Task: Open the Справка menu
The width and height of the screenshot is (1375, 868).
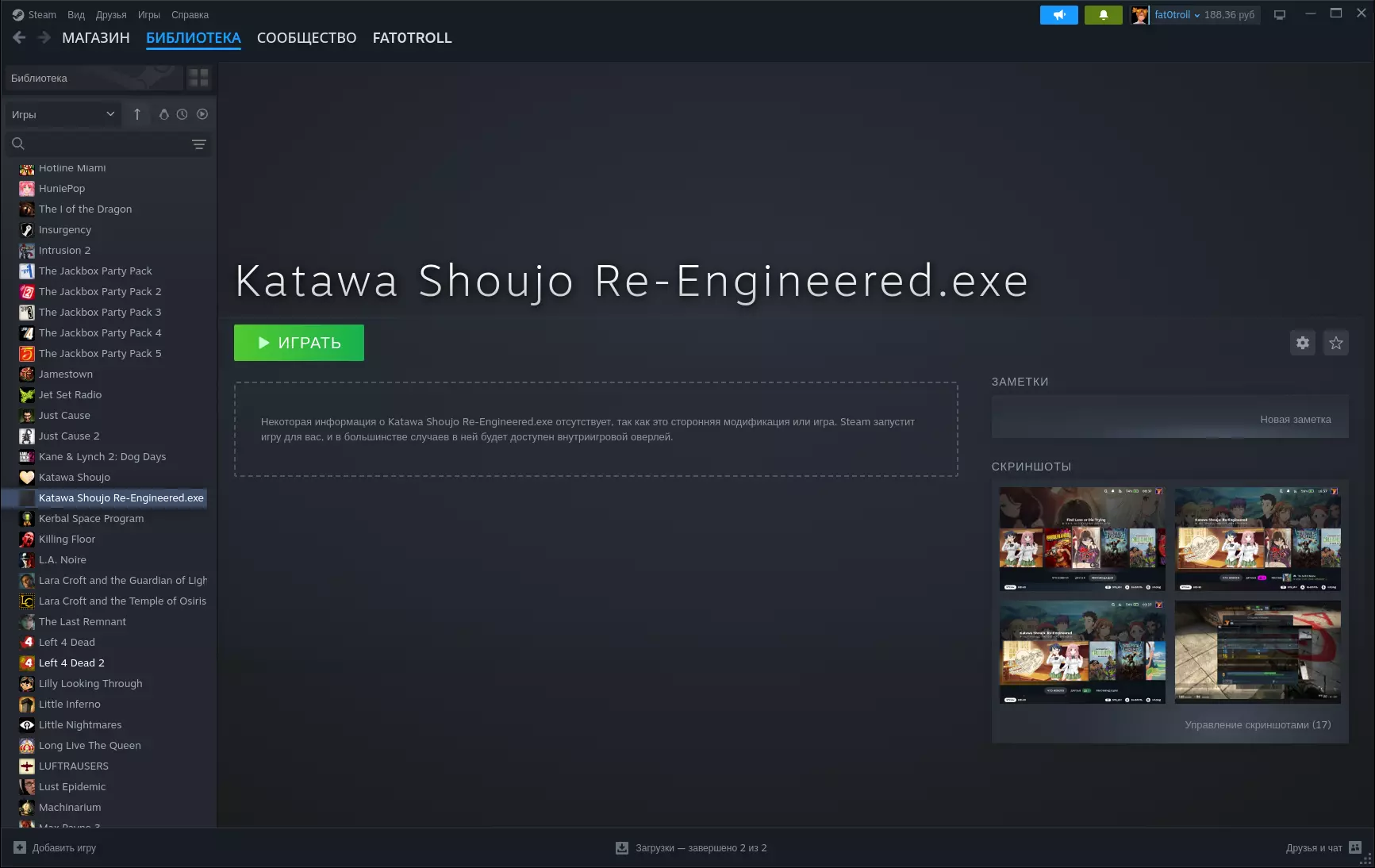Action: click(190, 15)
